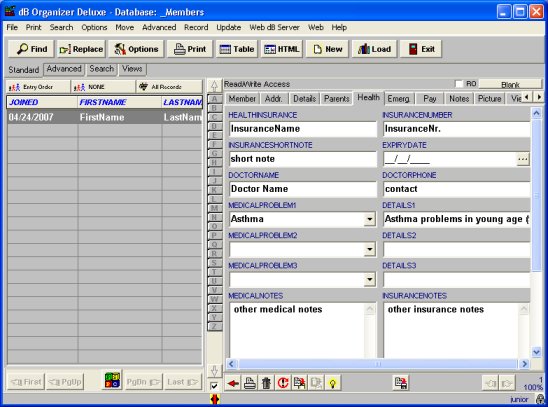
Task: Open the Advanced menu in menu bar
Action: pyautogui.click(x=159, y=28)
